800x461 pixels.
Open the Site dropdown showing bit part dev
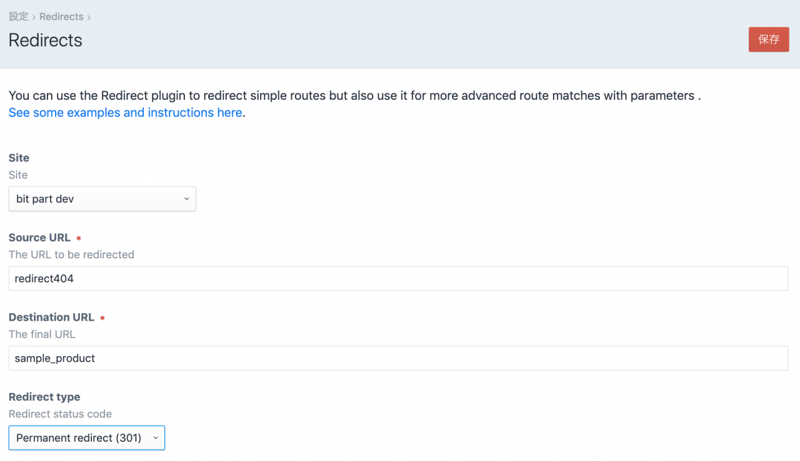pyautogui.click(x=101, y=199)
